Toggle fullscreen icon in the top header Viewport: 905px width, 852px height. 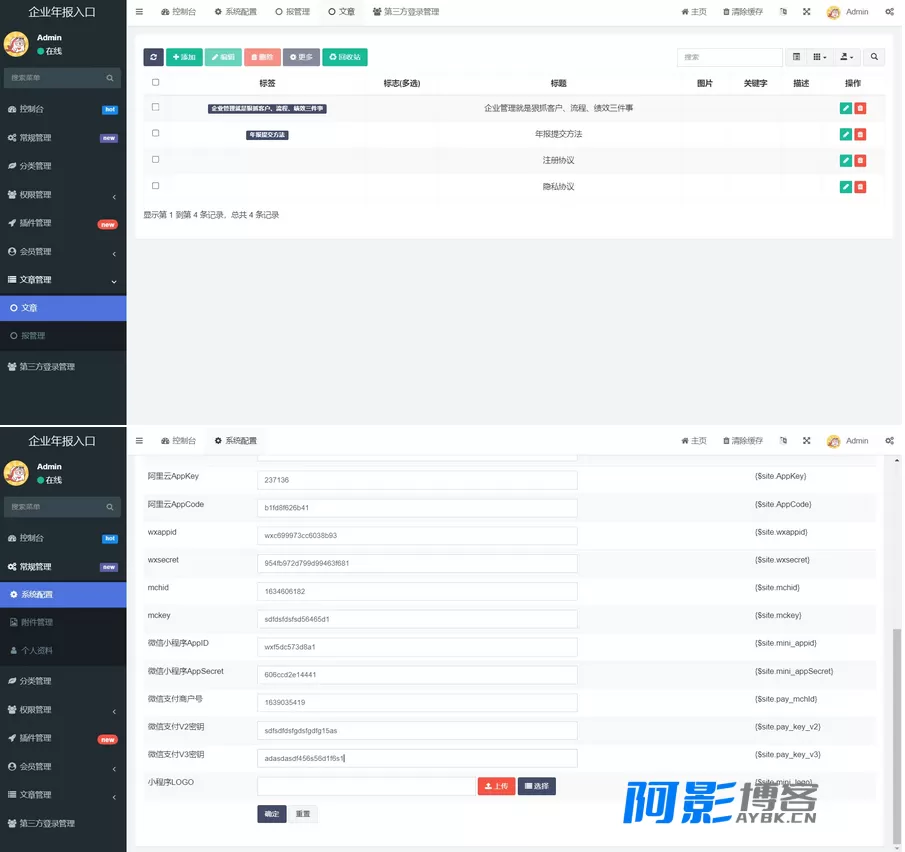(806, 12)
